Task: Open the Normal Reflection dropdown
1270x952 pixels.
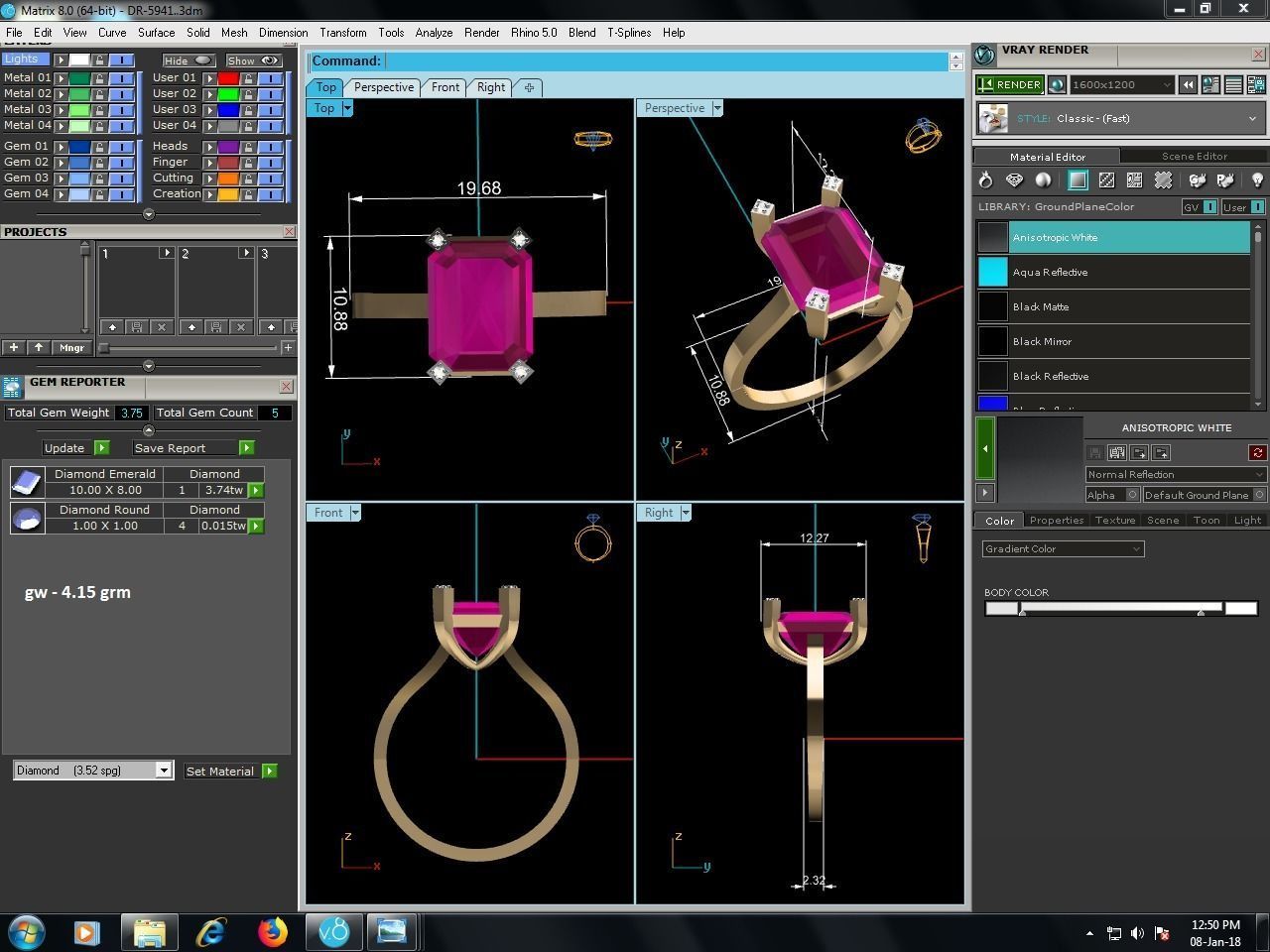Action: [1176, 474]
